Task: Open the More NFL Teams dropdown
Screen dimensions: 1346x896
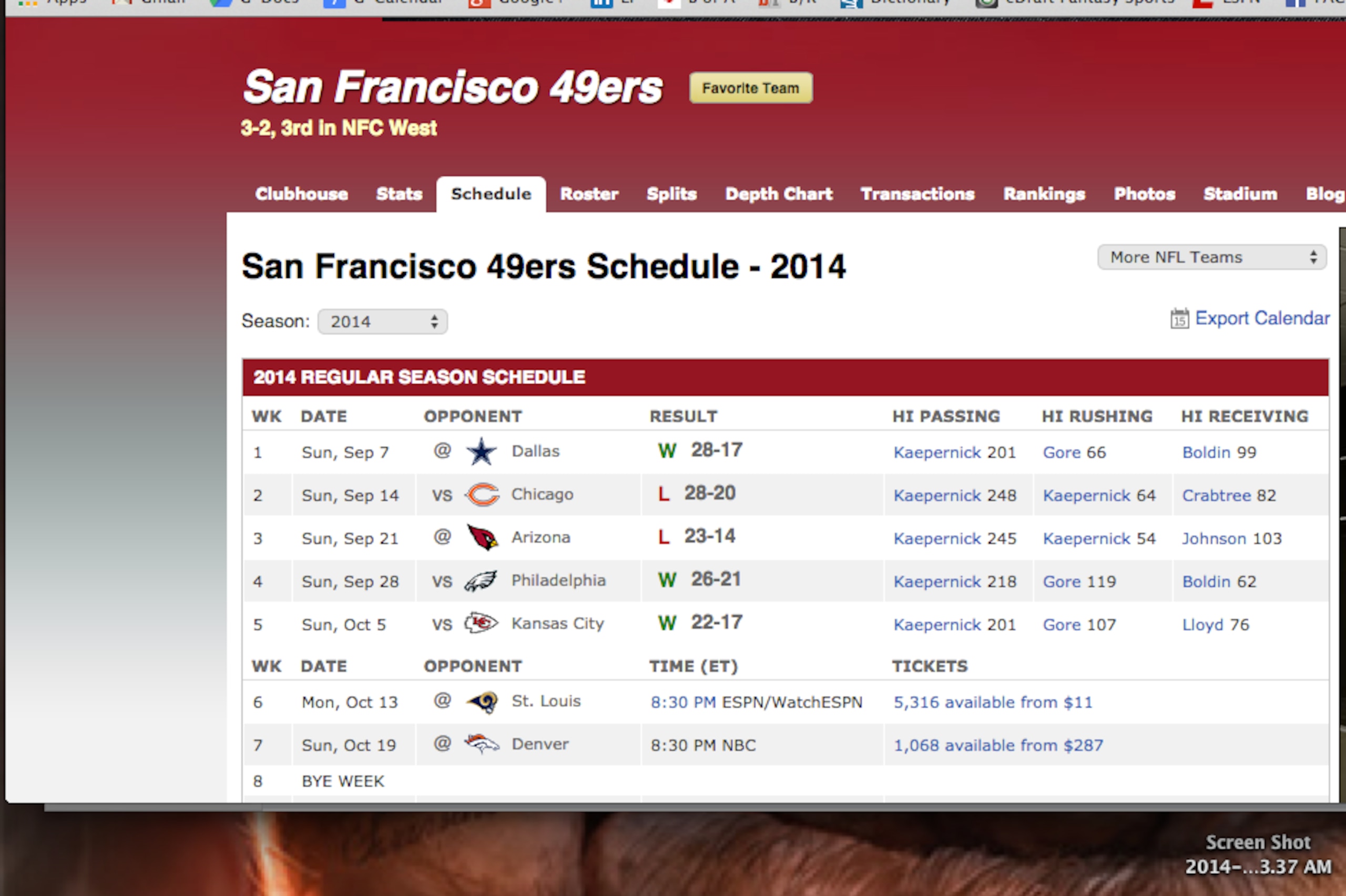Action: [x=1212, y=257]
